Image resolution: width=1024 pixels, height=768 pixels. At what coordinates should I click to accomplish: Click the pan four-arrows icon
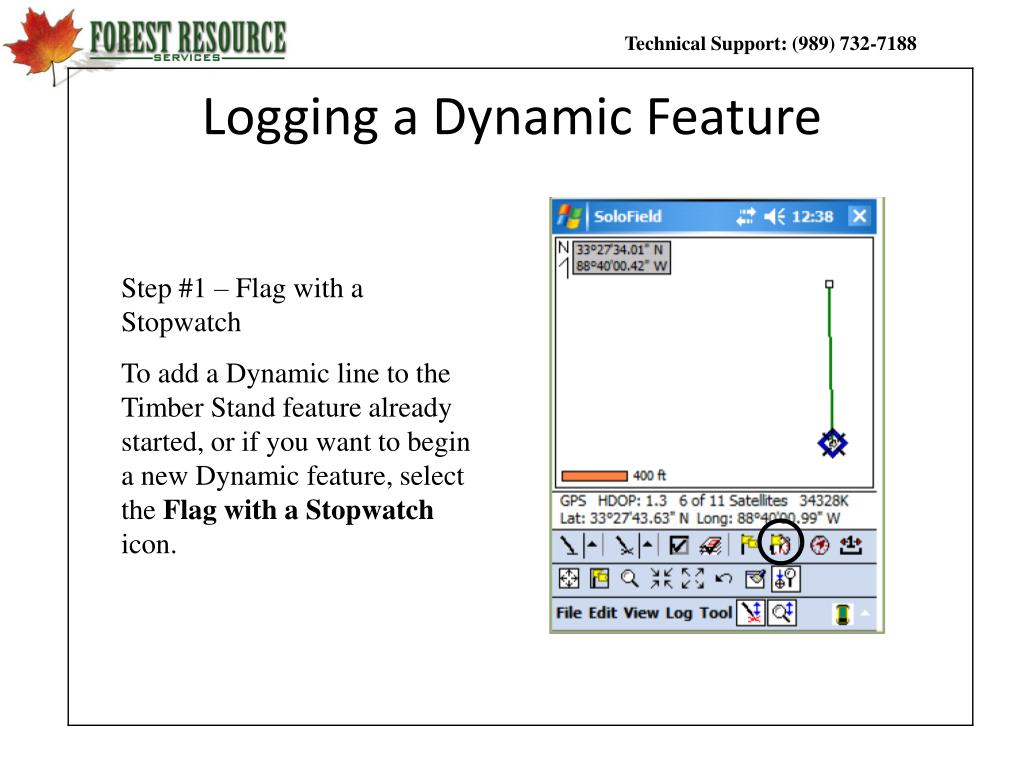click(x=569, y=579)
